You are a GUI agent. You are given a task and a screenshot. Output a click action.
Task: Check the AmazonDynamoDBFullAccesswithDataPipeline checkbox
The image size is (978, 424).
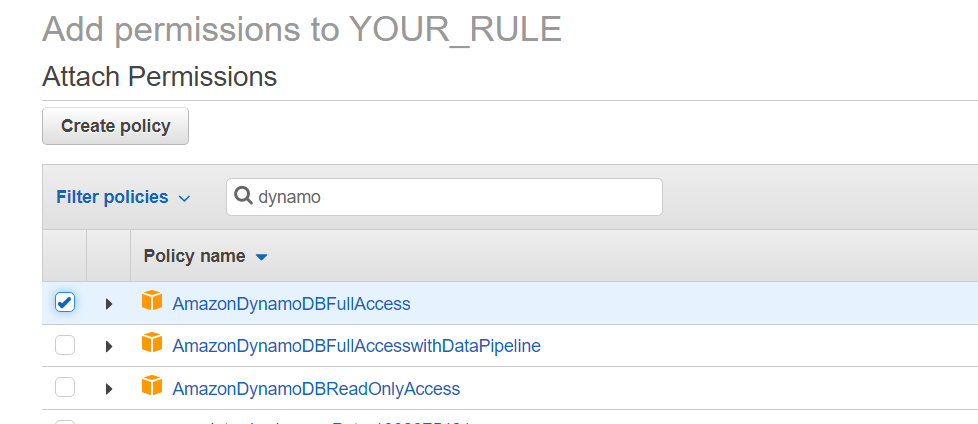65,345
